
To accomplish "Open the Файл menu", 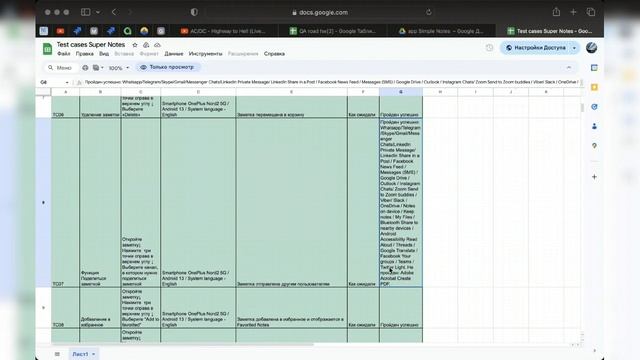I will coord(63,54).
